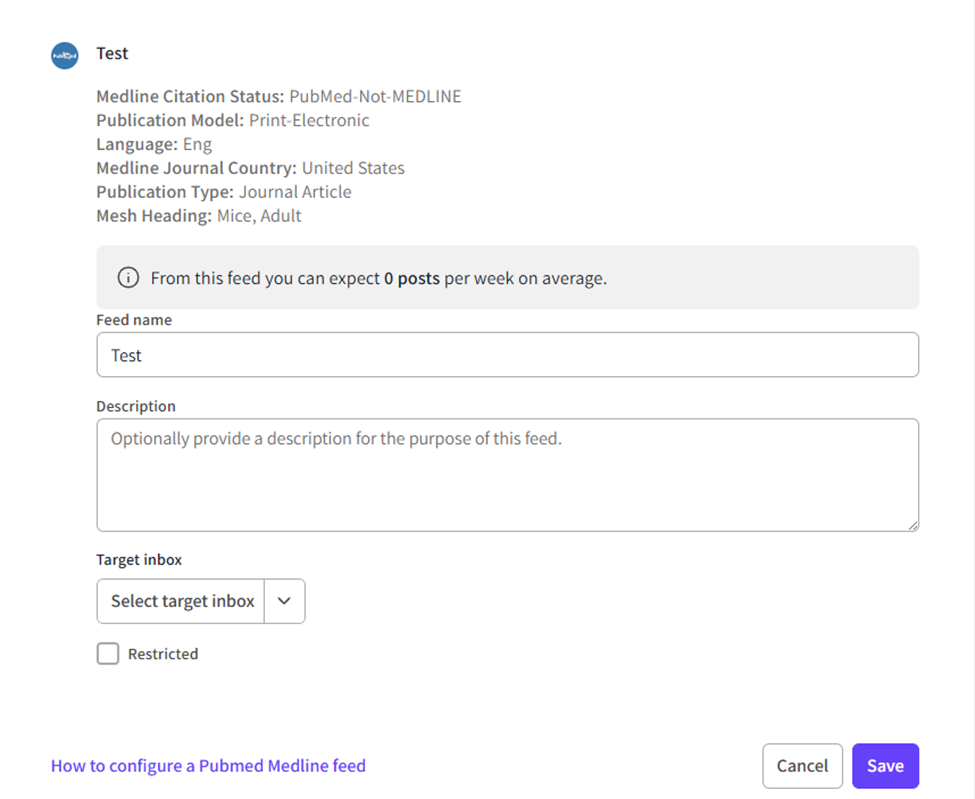
Task: Click the Cancel button
Action: coord(802,766)
